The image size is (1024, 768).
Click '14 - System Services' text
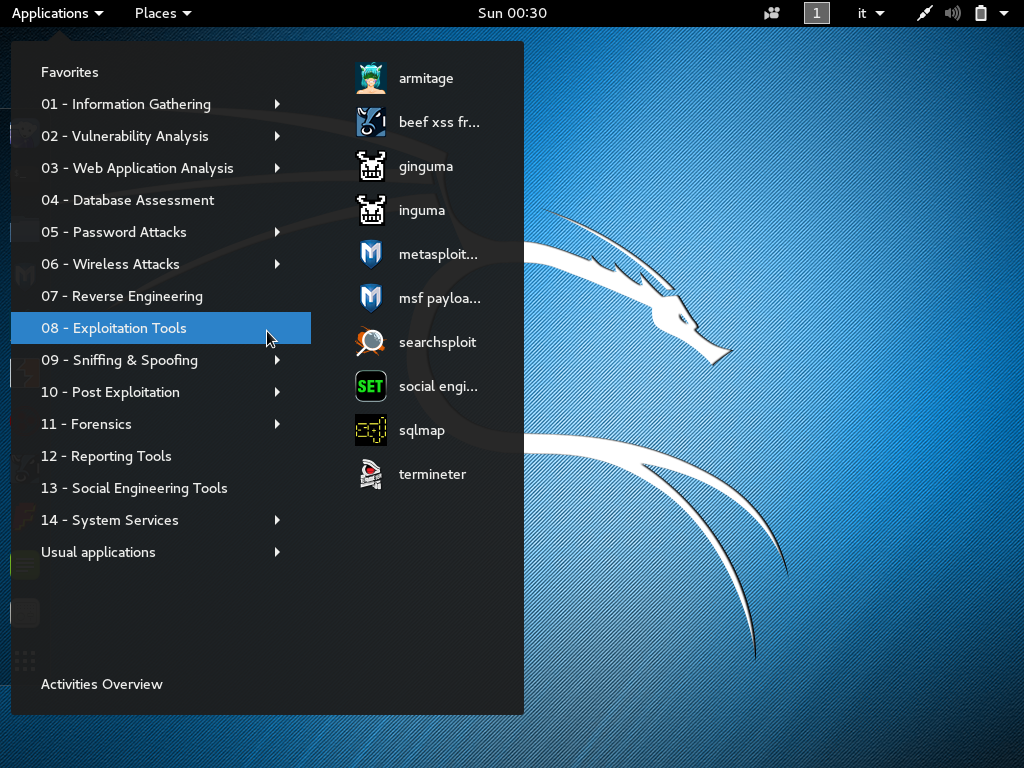[110, 520]
